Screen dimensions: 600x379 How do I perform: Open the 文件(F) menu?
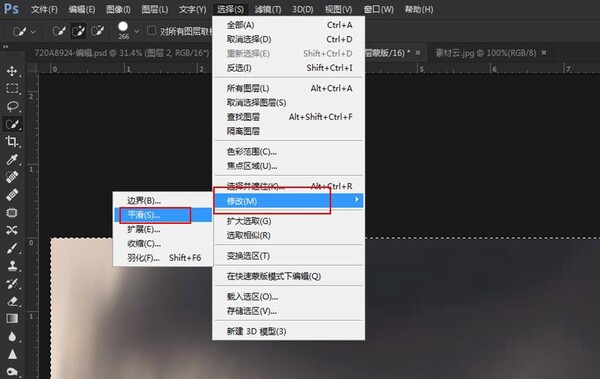point(44,9)
